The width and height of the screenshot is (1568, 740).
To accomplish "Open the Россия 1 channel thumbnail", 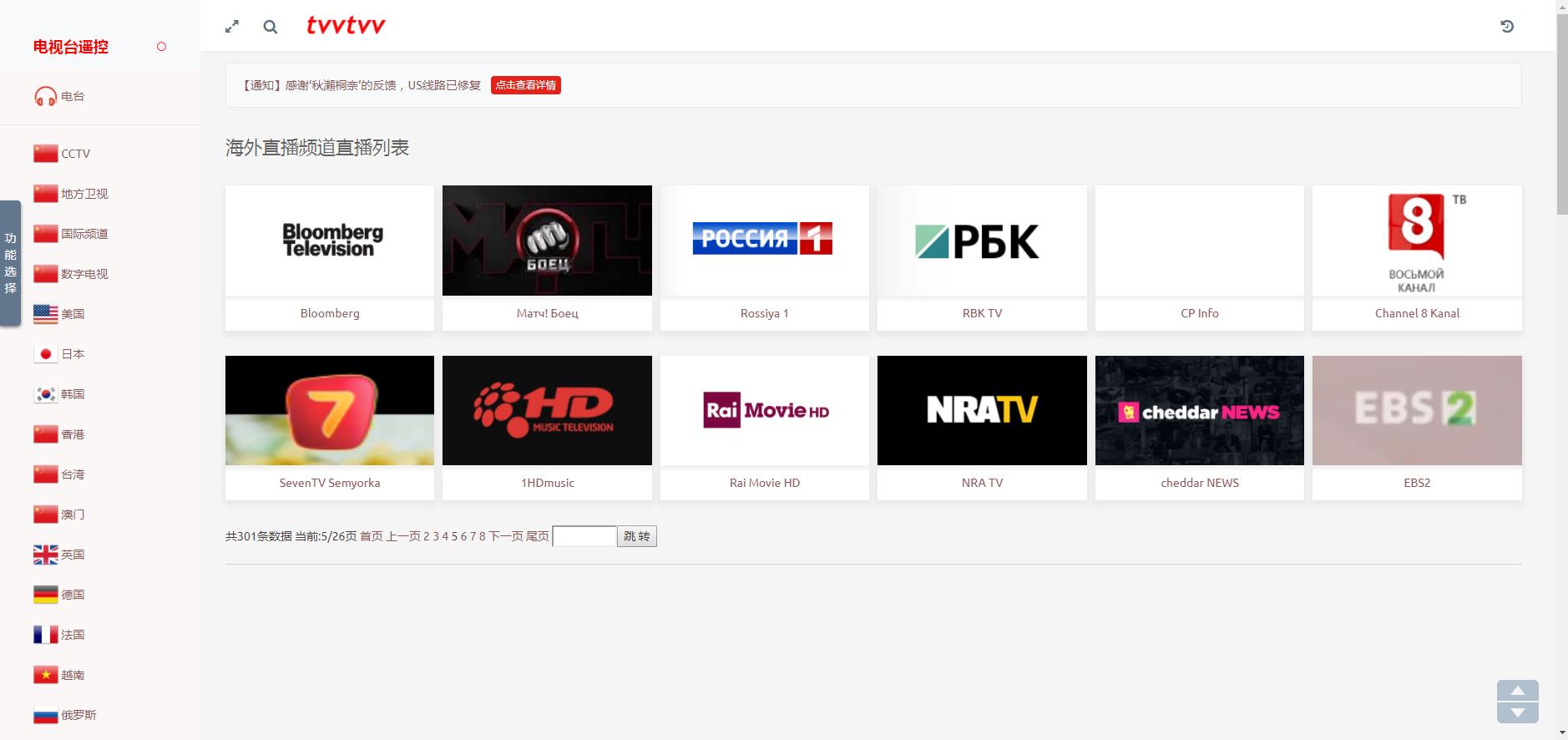I will (x=765, y=241).
